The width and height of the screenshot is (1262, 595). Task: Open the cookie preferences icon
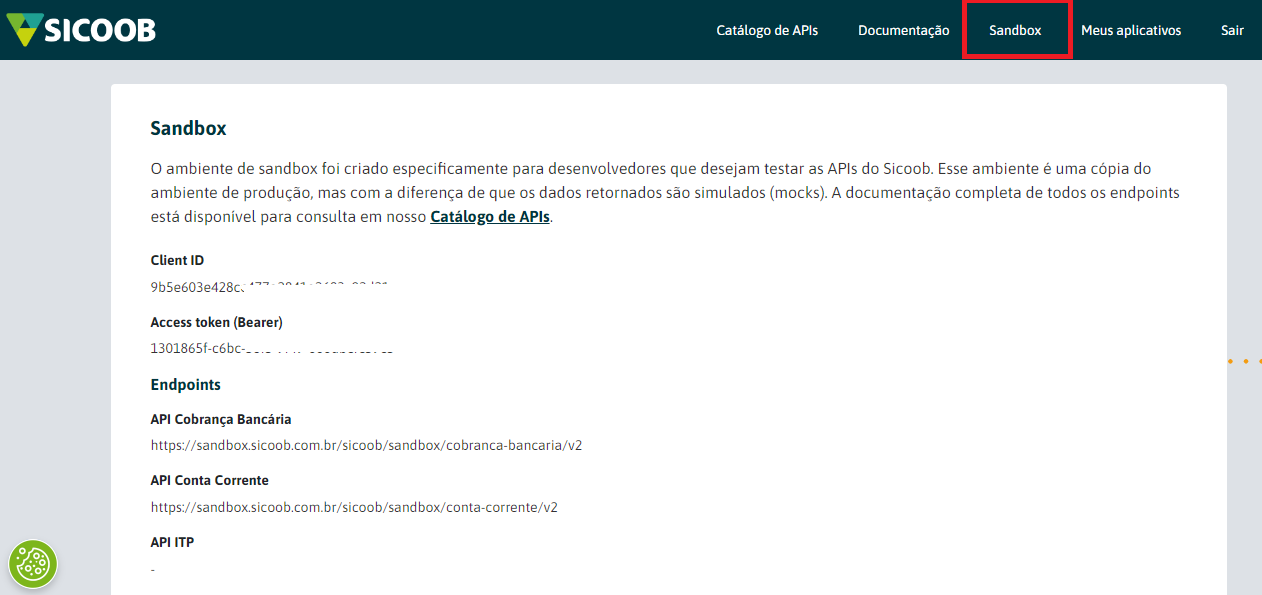(x=33, y=564)
